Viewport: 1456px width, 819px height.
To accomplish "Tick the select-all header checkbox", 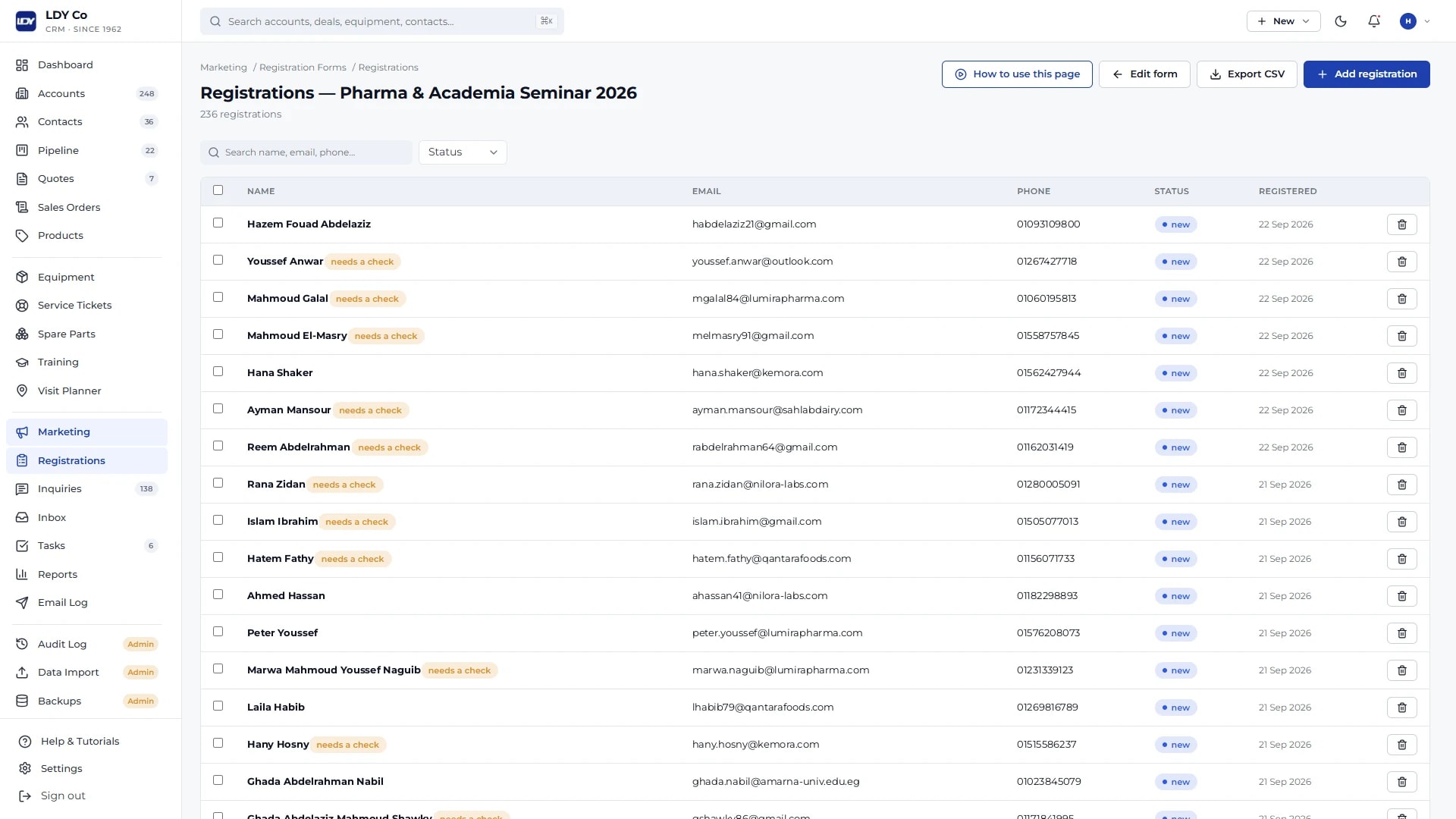I will pos(218,190).
